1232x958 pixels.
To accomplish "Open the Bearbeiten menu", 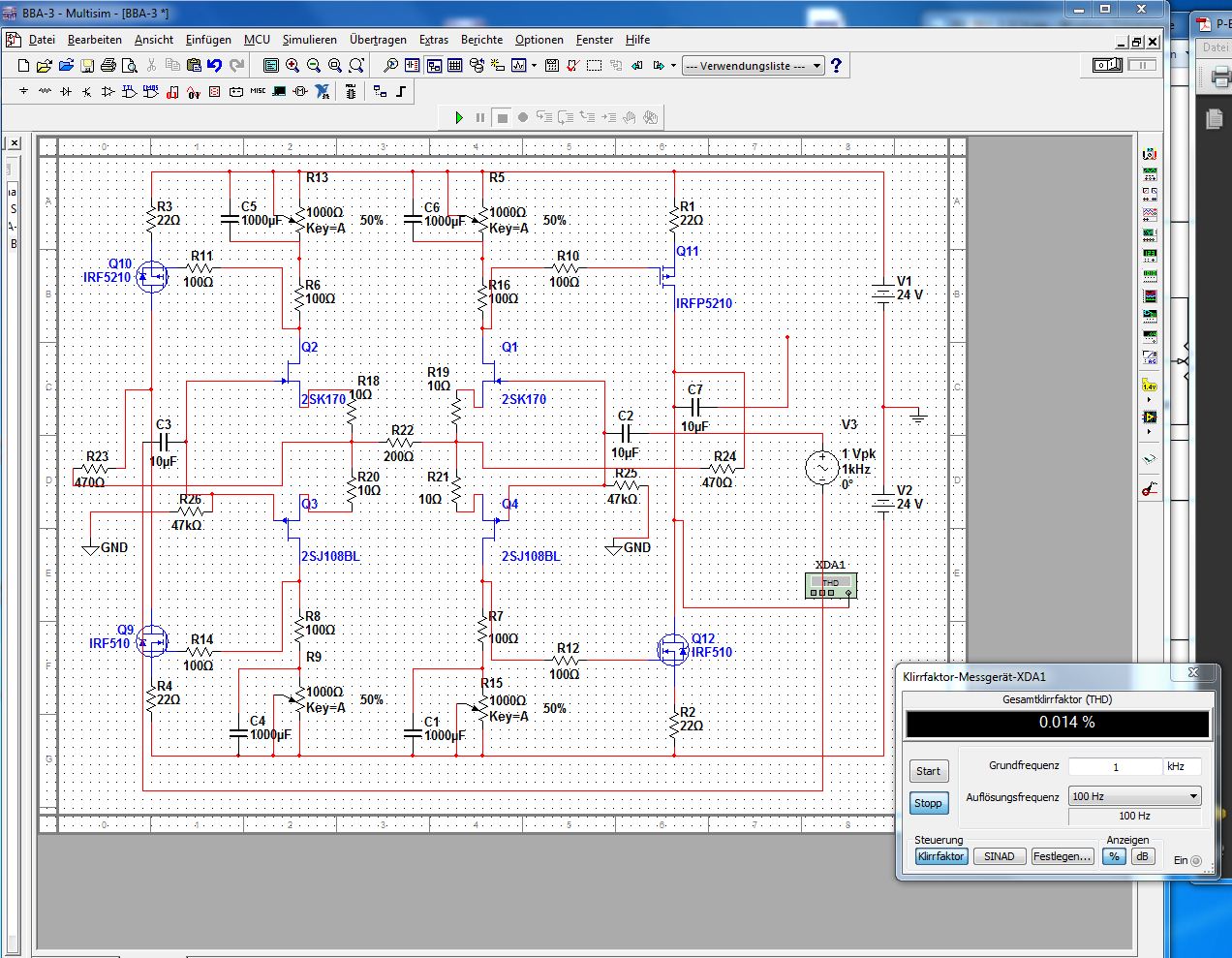I will tap(95, 40).
